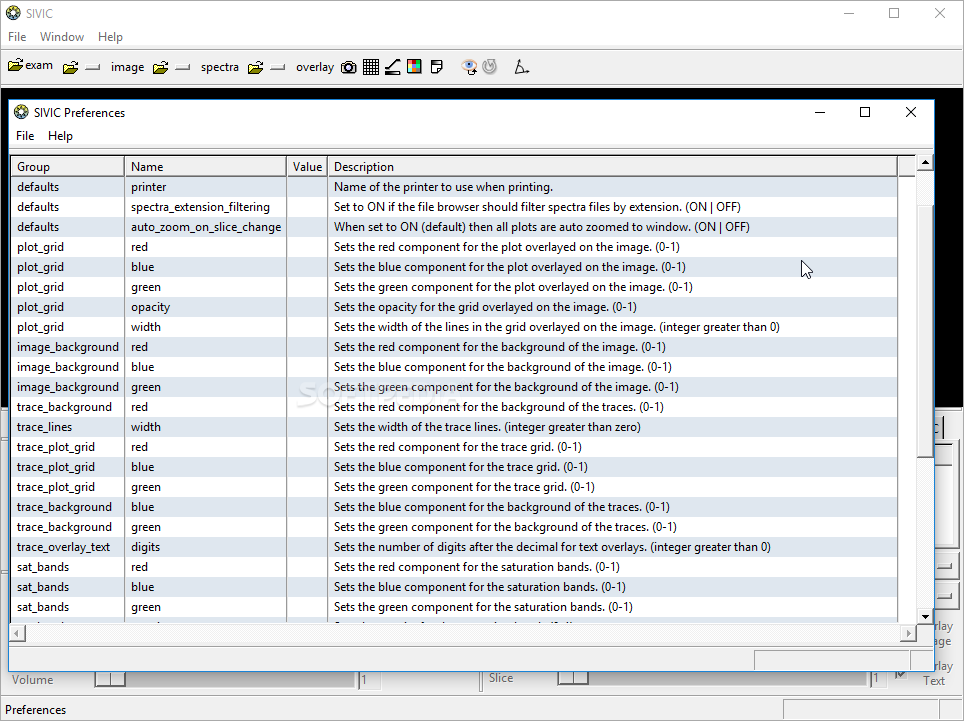The image size is (964, 721).
Task: Click vertical scrollbar up arrow in Preferences
Action: click(x=925, y=163)
